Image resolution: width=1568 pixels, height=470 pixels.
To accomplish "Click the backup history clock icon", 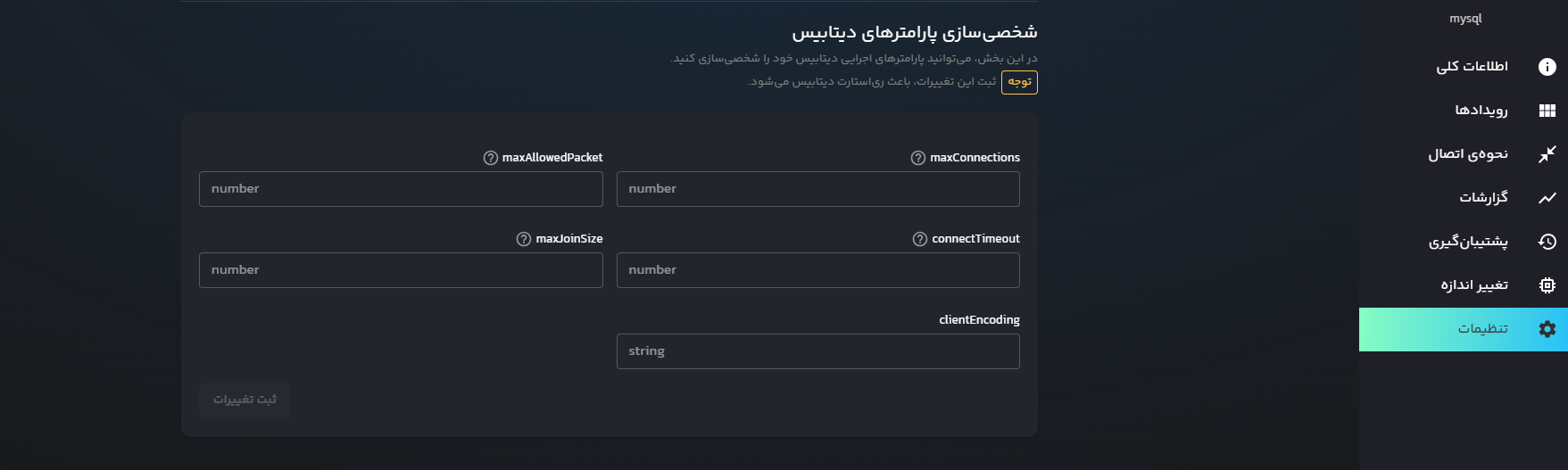I will click(1547, 242).
